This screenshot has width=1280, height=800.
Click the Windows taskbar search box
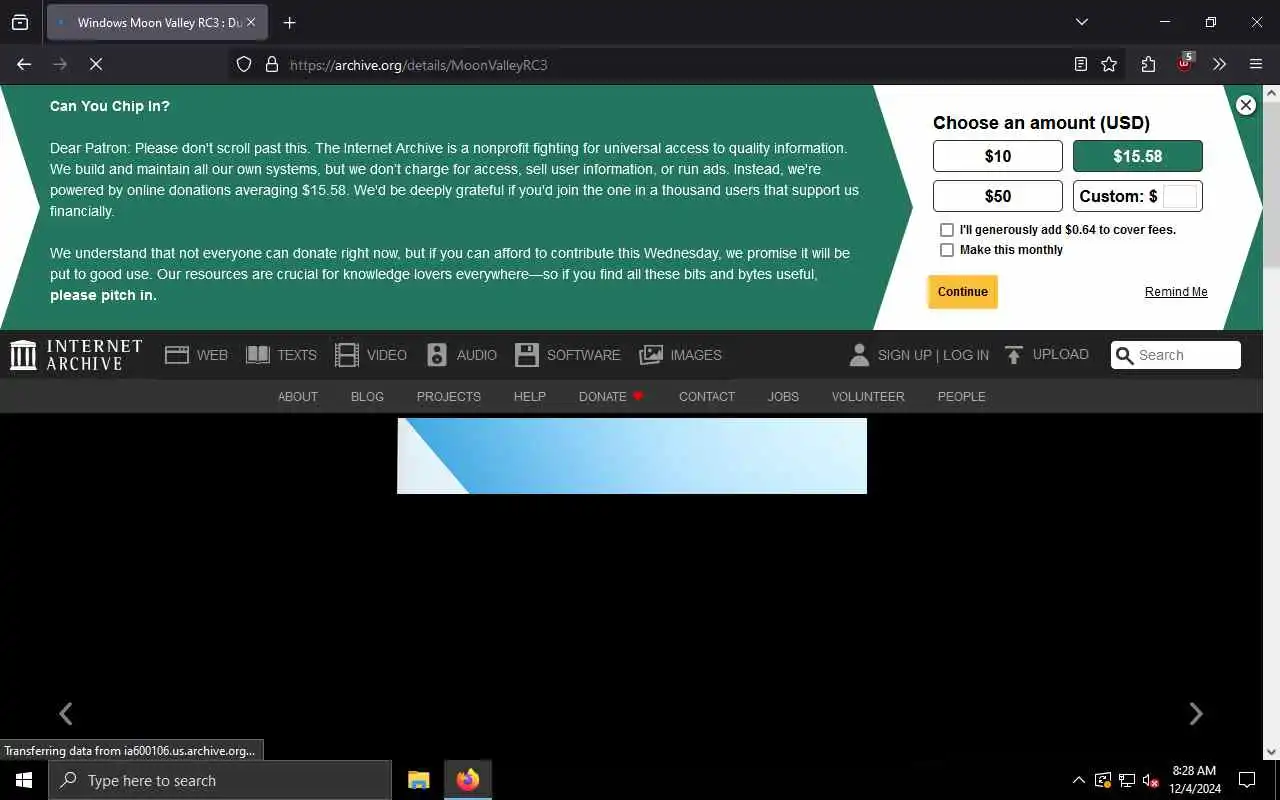(x=220, y=780)
